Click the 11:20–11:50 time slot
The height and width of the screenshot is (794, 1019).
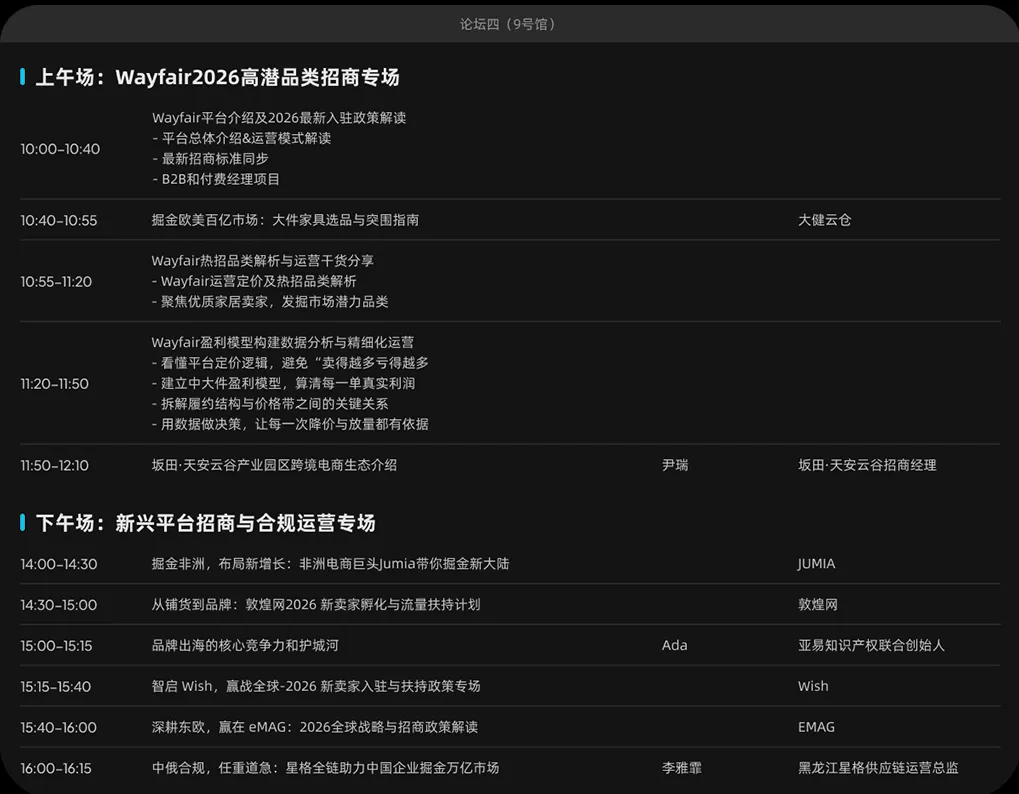pyautogui.click(x=55, y=383)
